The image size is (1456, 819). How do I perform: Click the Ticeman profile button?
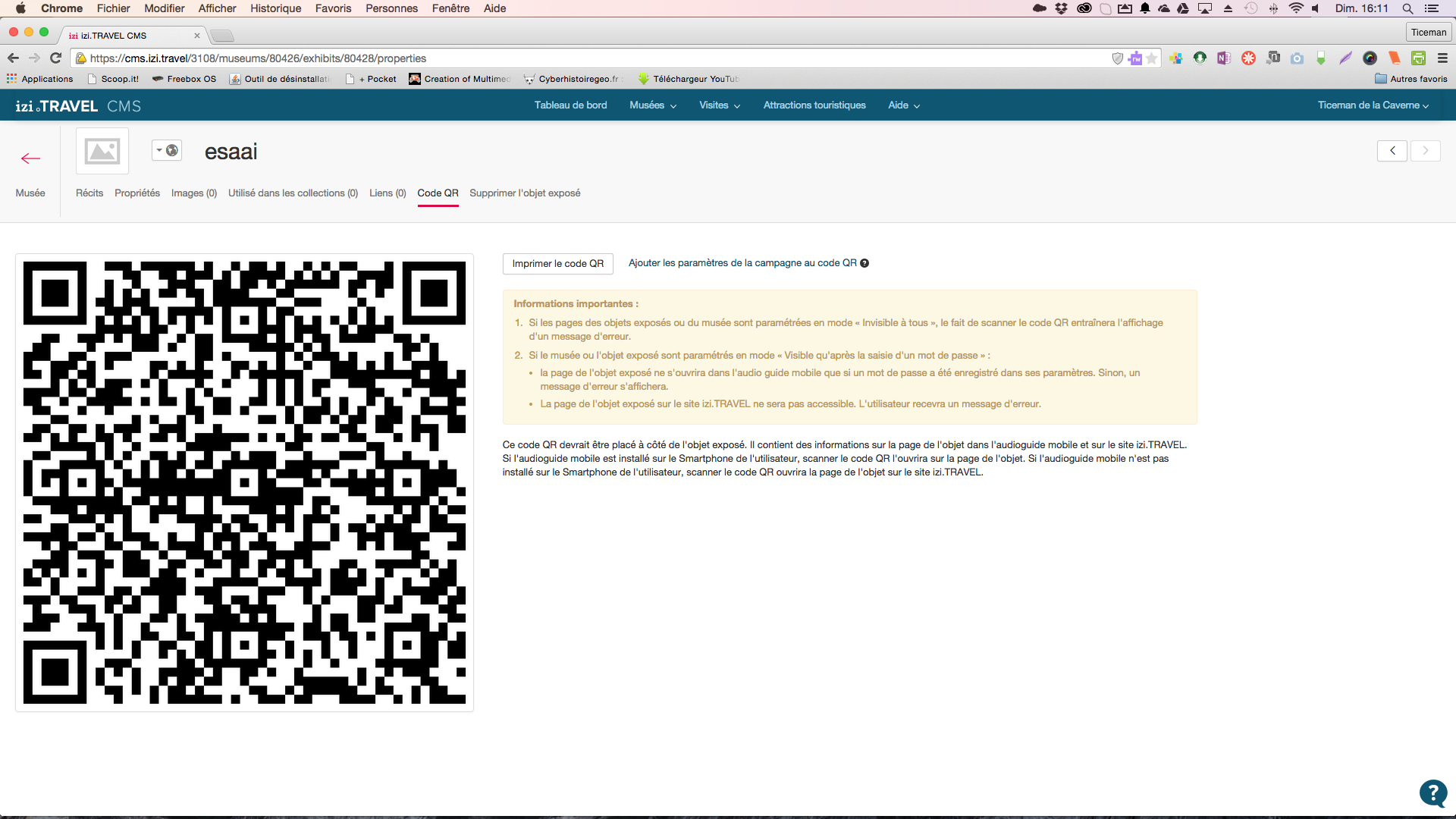1429,33
